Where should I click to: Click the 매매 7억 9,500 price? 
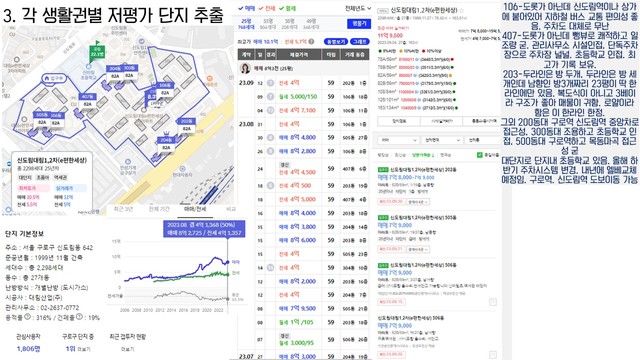pos(297,308)
